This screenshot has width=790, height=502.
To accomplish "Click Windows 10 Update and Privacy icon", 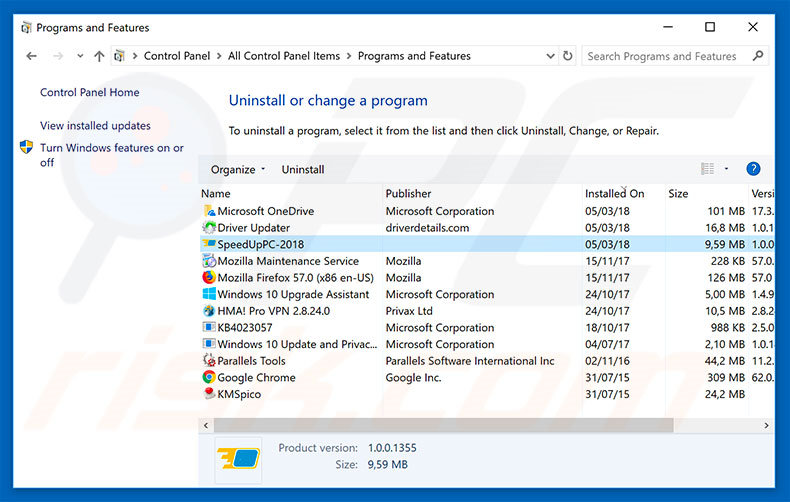I will coord(209,344).
